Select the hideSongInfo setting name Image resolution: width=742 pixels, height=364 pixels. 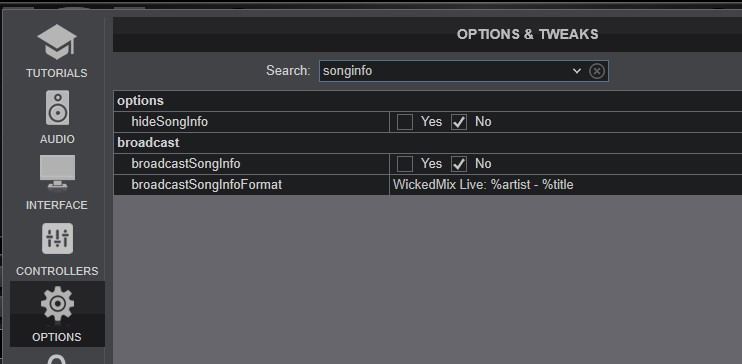tap(169, 122)
